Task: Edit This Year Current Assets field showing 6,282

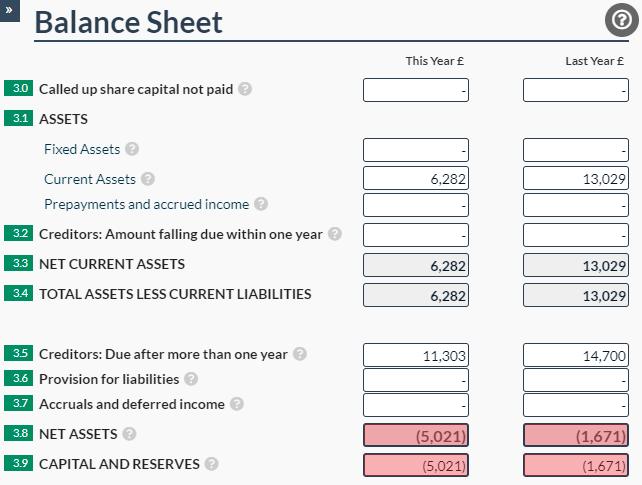Action: [415, 179]
